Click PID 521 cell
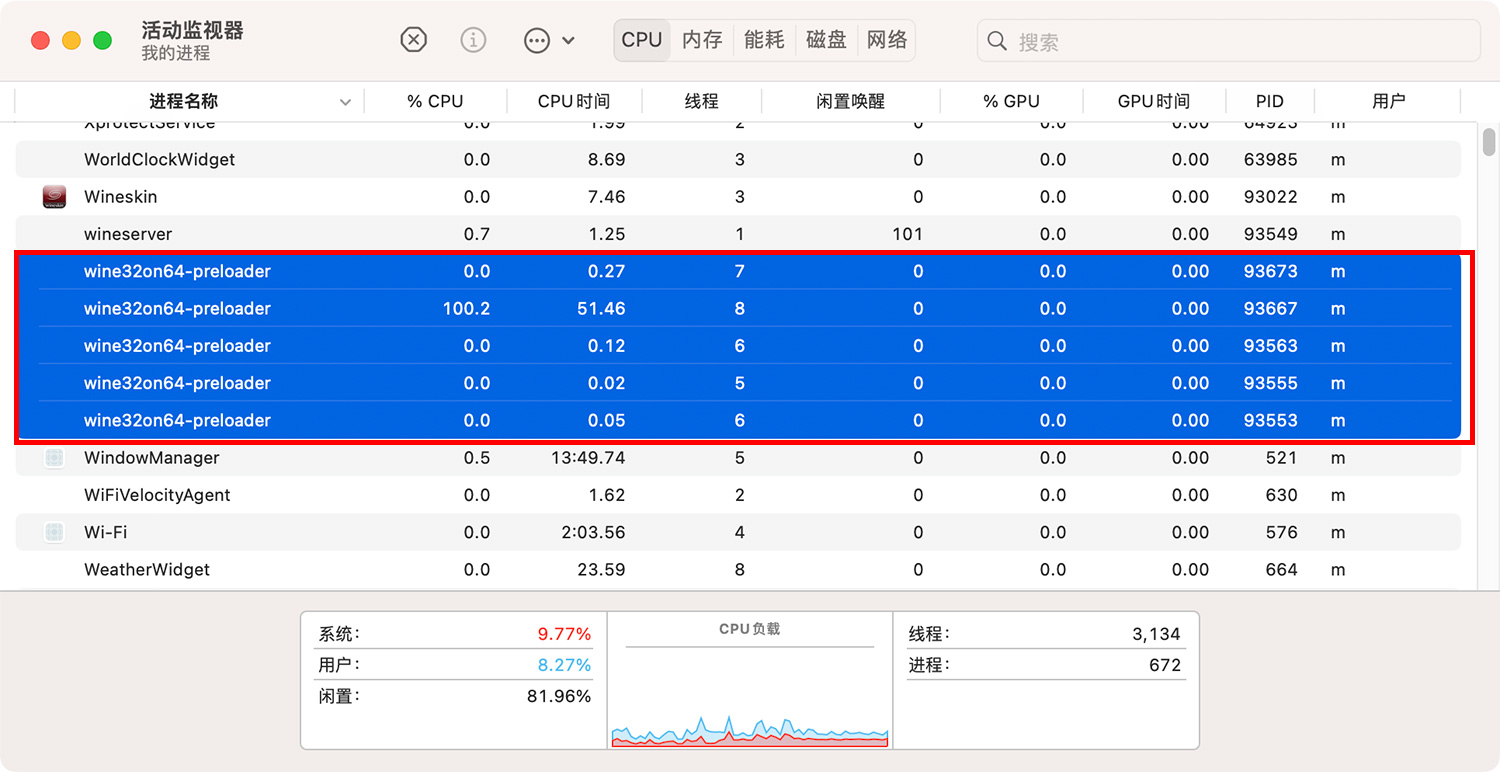1500x772 pixels. click(1281, 458)
